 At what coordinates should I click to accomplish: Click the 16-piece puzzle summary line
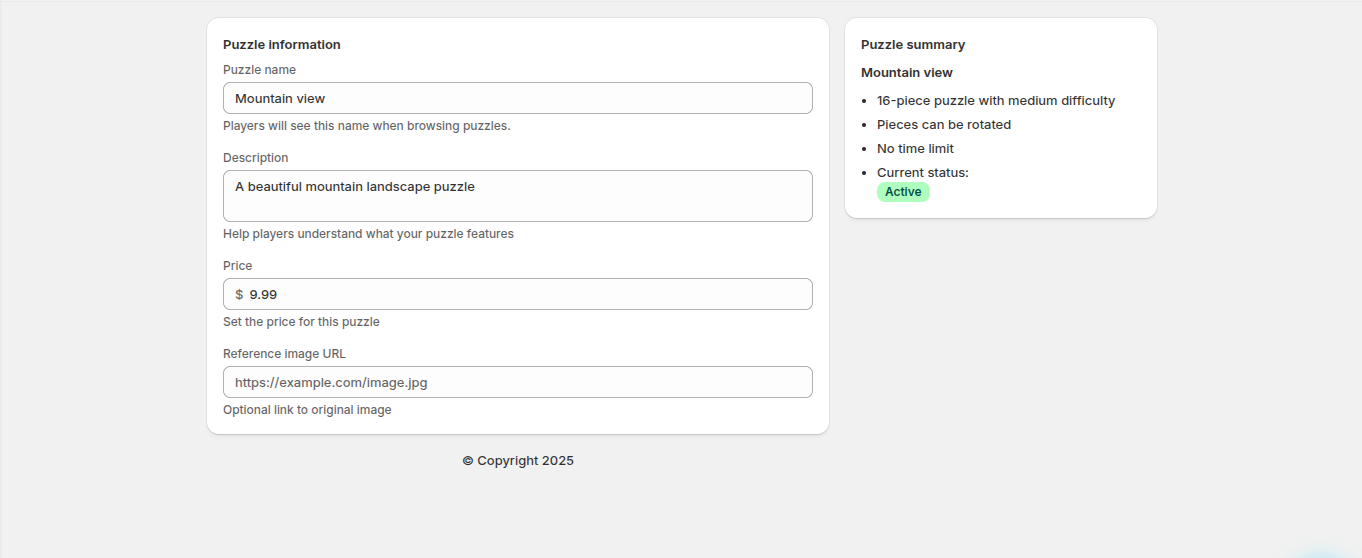click(995, 101)
